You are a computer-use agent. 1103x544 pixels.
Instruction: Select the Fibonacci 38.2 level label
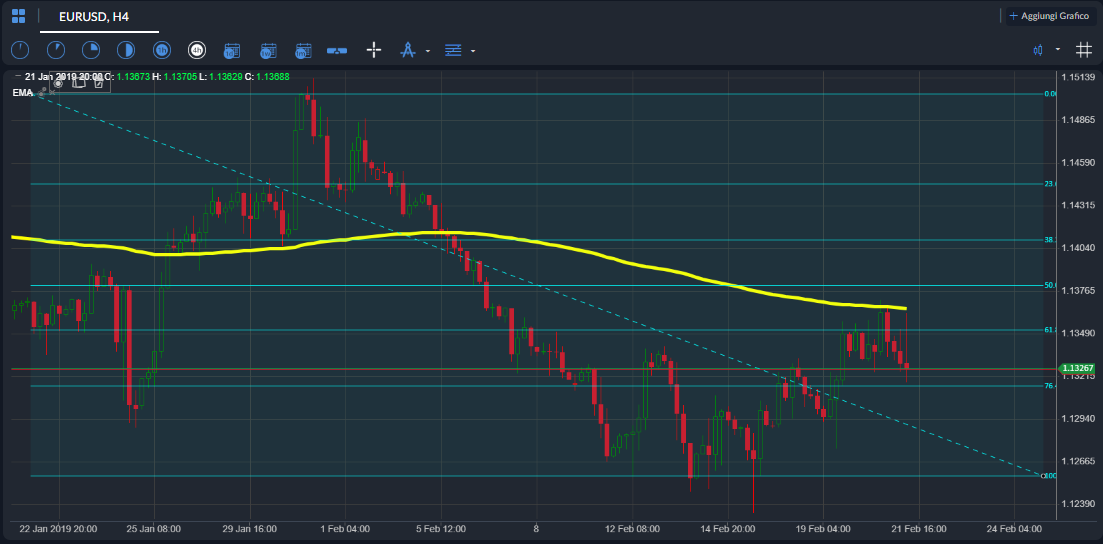click(x=1050, y=240)
